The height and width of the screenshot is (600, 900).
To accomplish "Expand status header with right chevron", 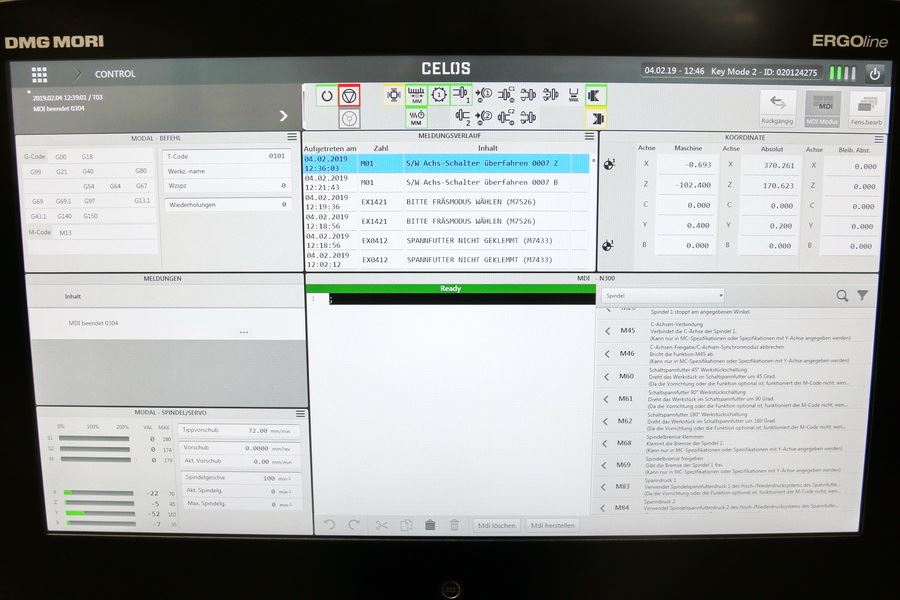I will tap(283, 116).
